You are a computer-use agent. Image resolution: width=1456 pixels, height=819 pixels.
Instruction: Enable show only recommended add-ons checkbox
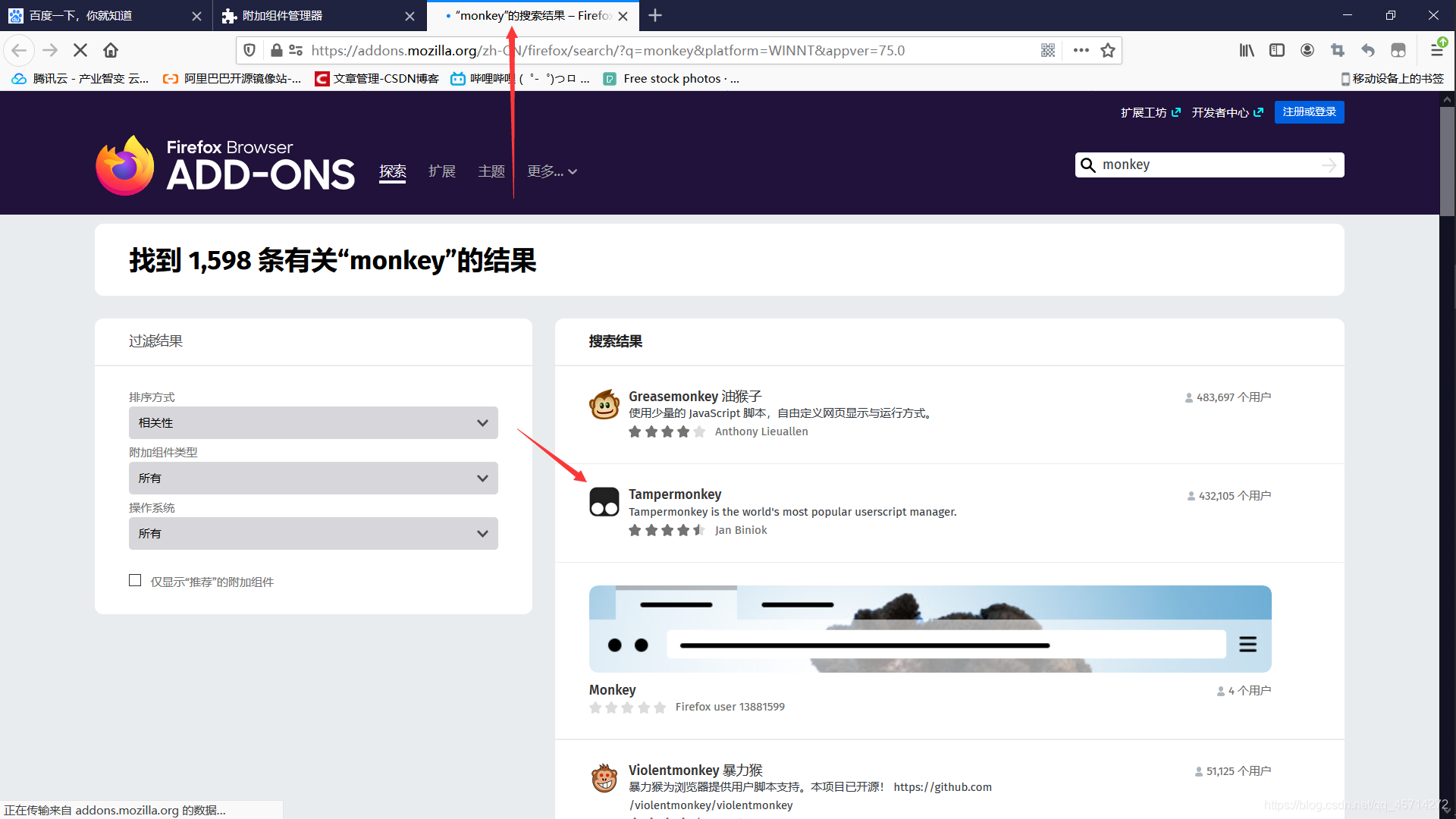[x=135, y=580]
